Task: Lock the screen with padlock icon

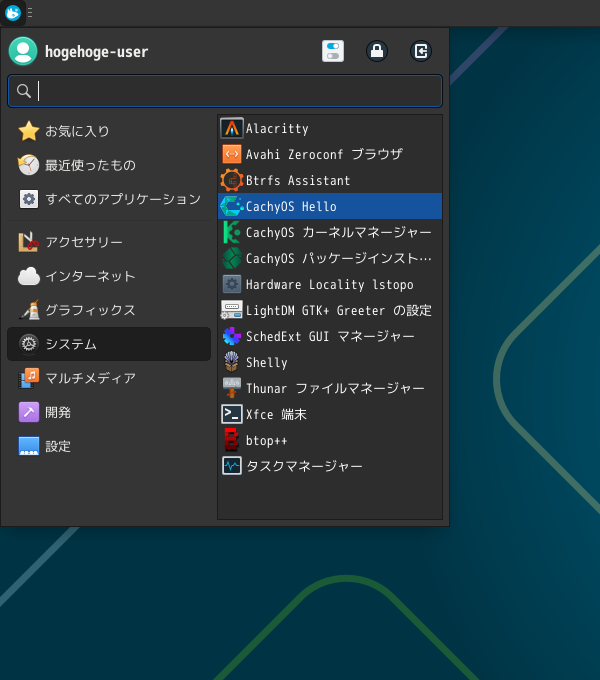Action: point(377,51)
